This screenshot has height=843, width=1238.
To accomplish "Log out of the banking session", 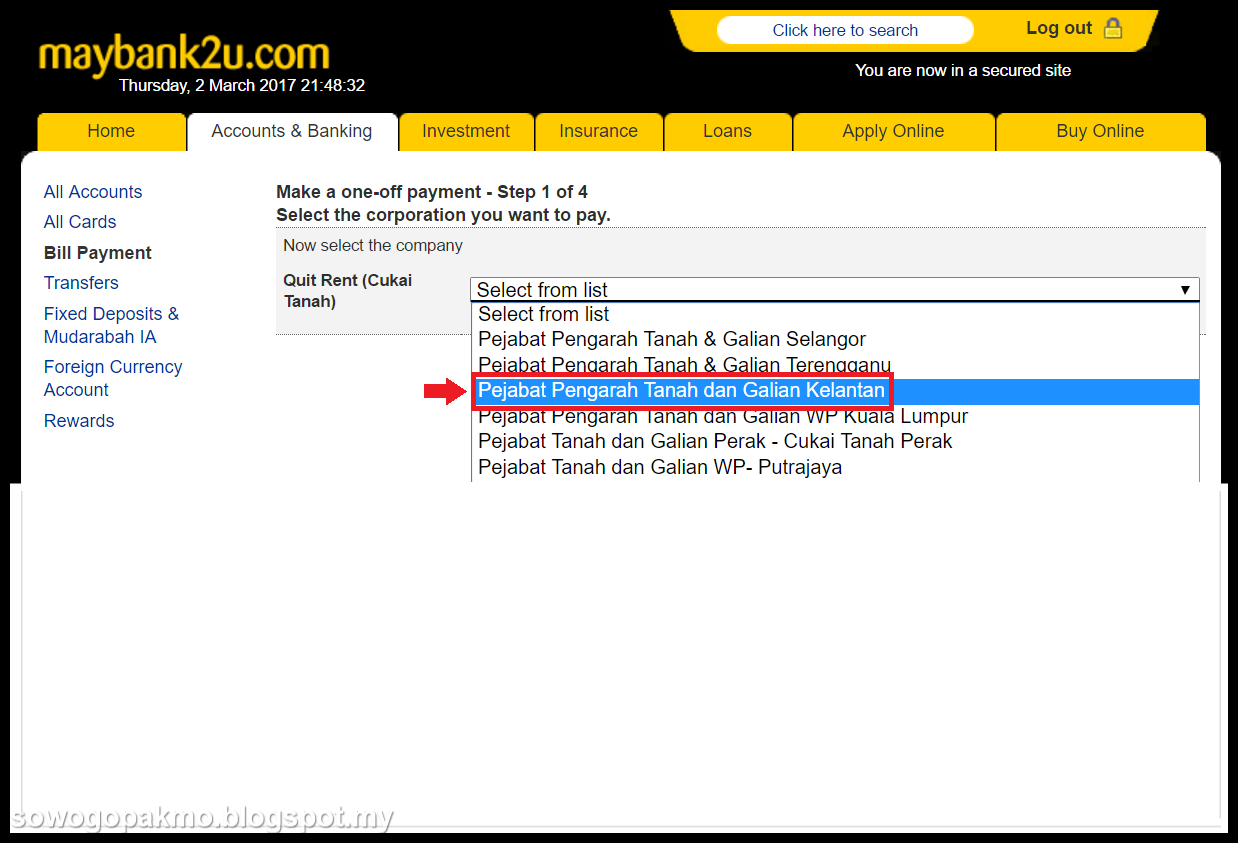I will pos(1059,28).
